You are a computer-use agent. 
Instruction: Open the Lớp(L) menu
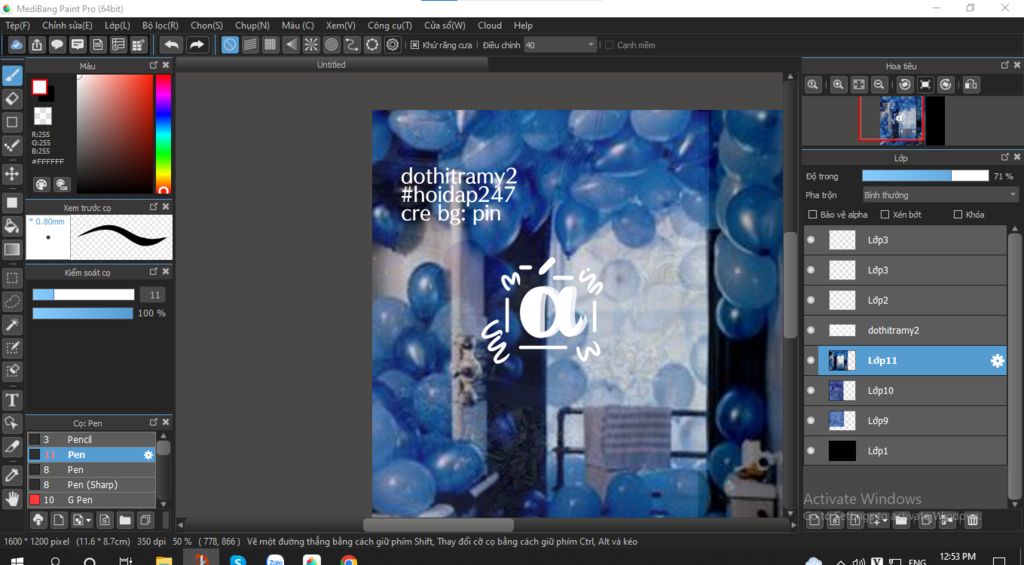coord(118,25)
